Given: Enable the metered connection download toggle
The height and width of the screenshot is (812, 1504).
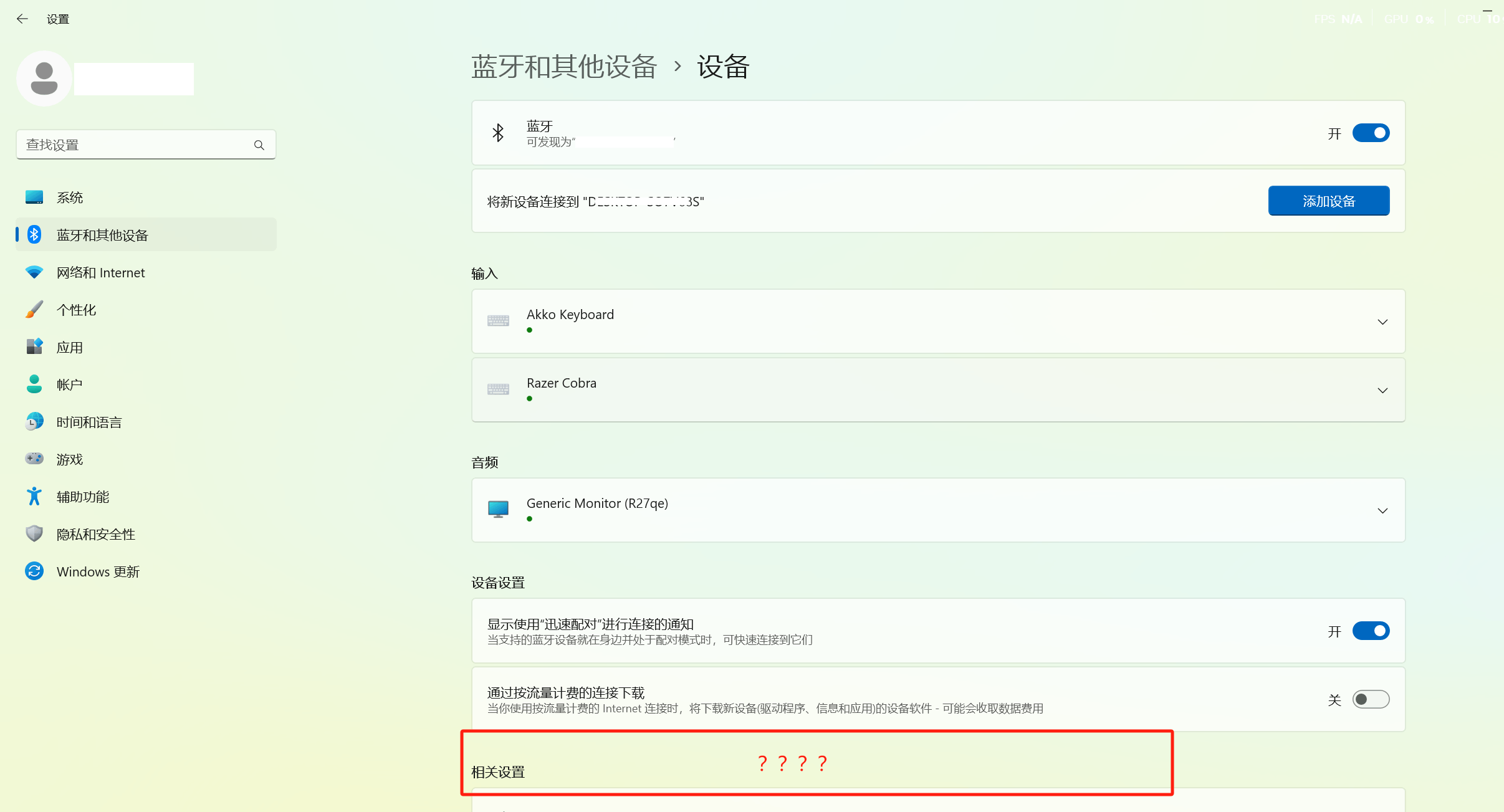Looking at the screenshot, I should tap(1370, 699).
